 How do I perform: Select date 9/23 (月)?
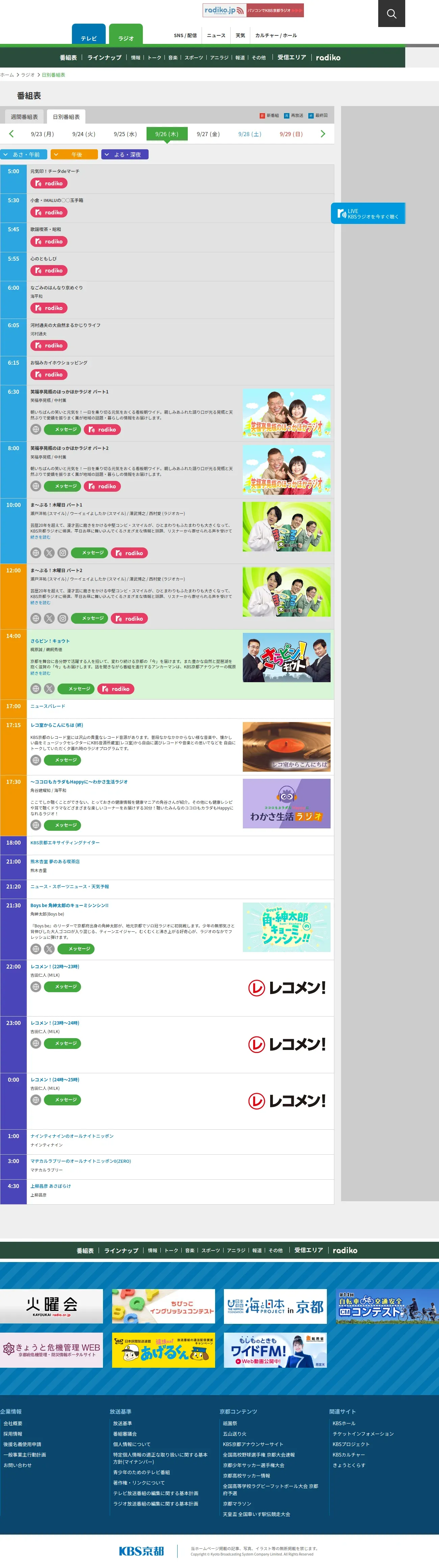click(43, 134)
